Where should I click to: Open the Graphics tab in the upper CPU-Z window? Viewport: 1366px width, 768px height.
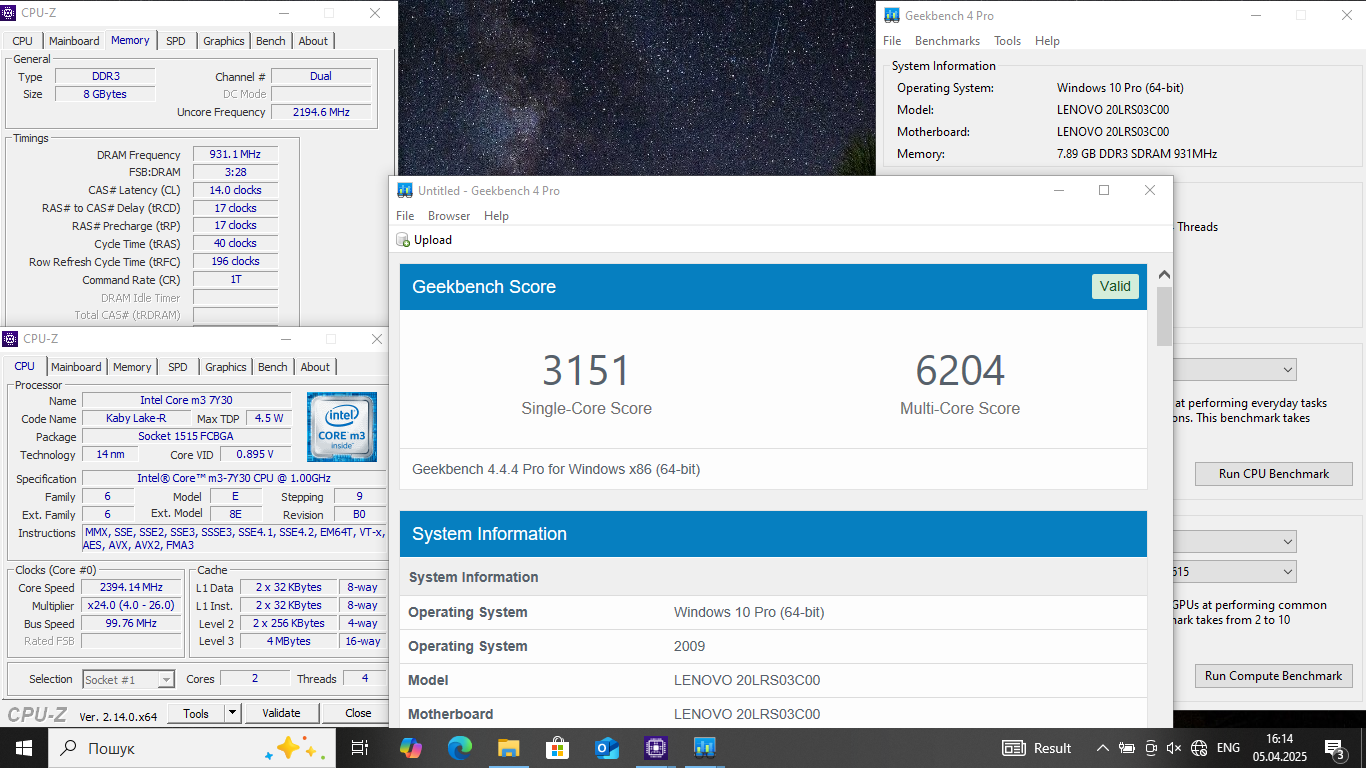tap(224, 41)
